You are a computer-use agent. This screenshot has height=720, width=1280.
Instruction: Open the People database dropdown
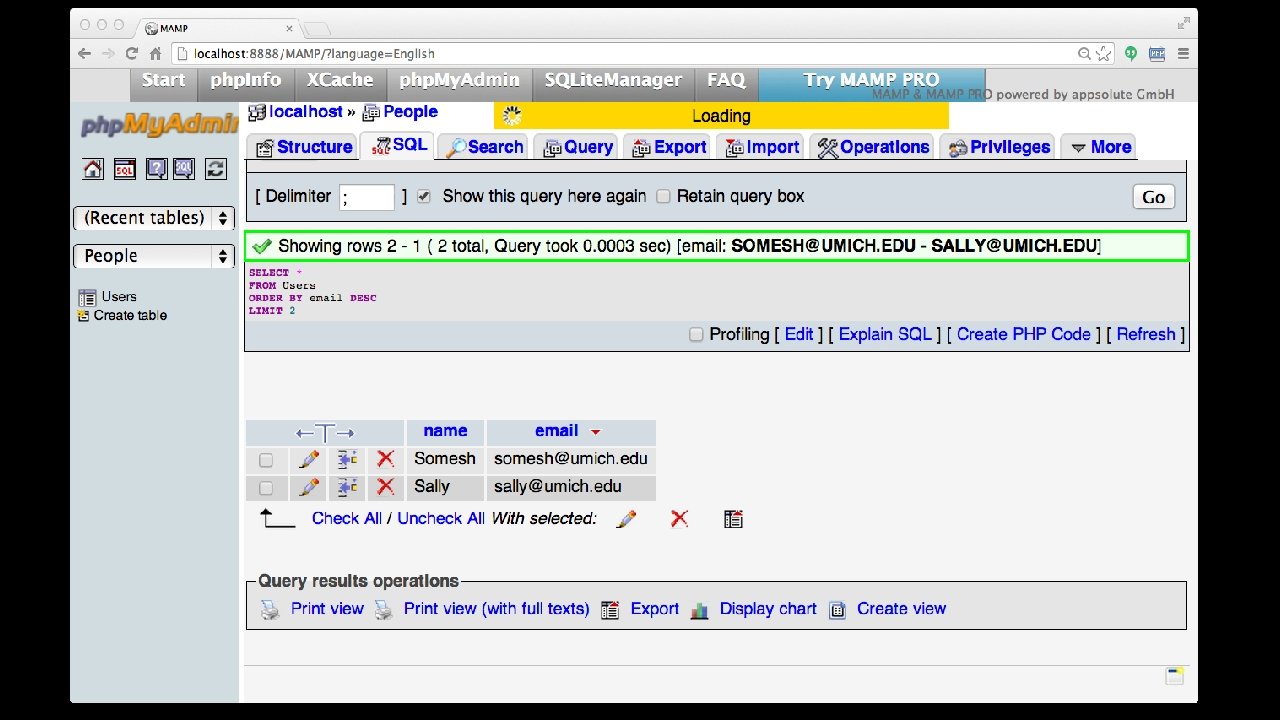(x=154, y=256)
